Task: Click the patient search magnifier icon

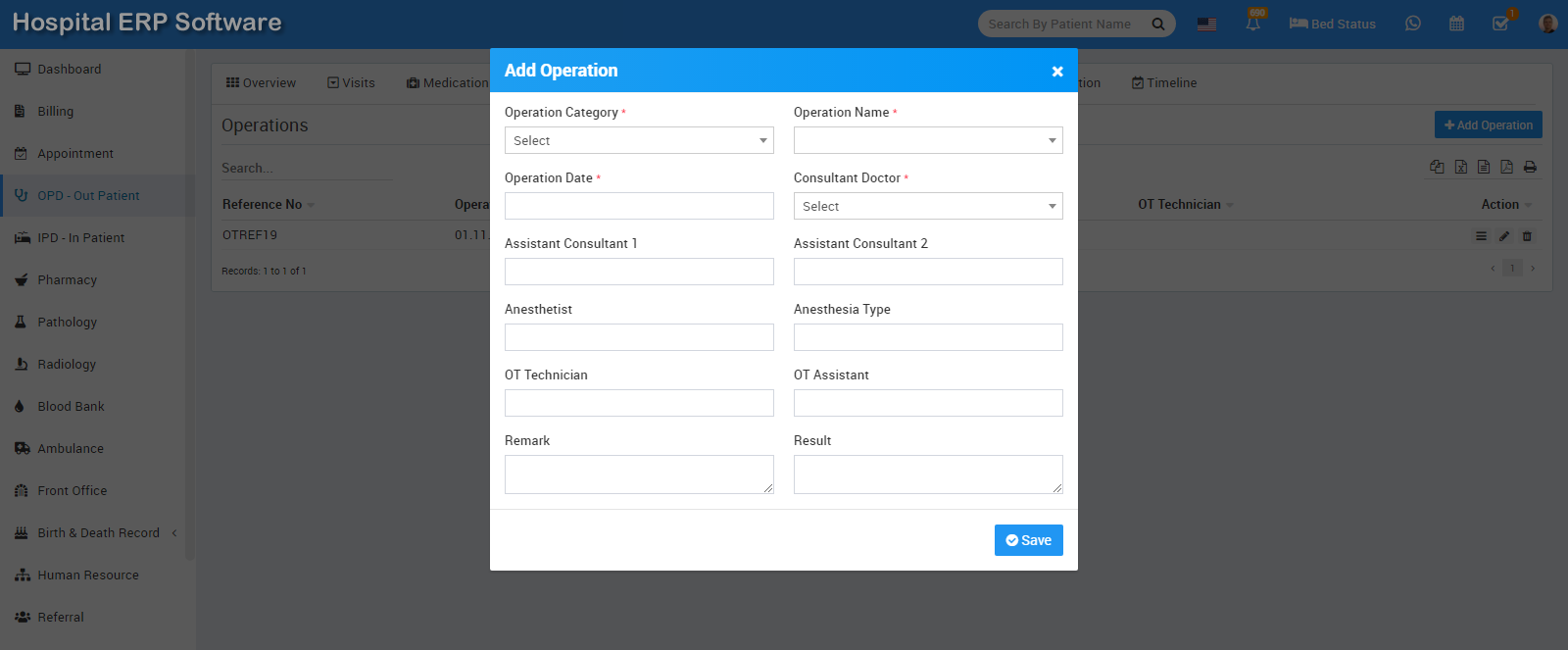Action: [x=1157, y=24]
